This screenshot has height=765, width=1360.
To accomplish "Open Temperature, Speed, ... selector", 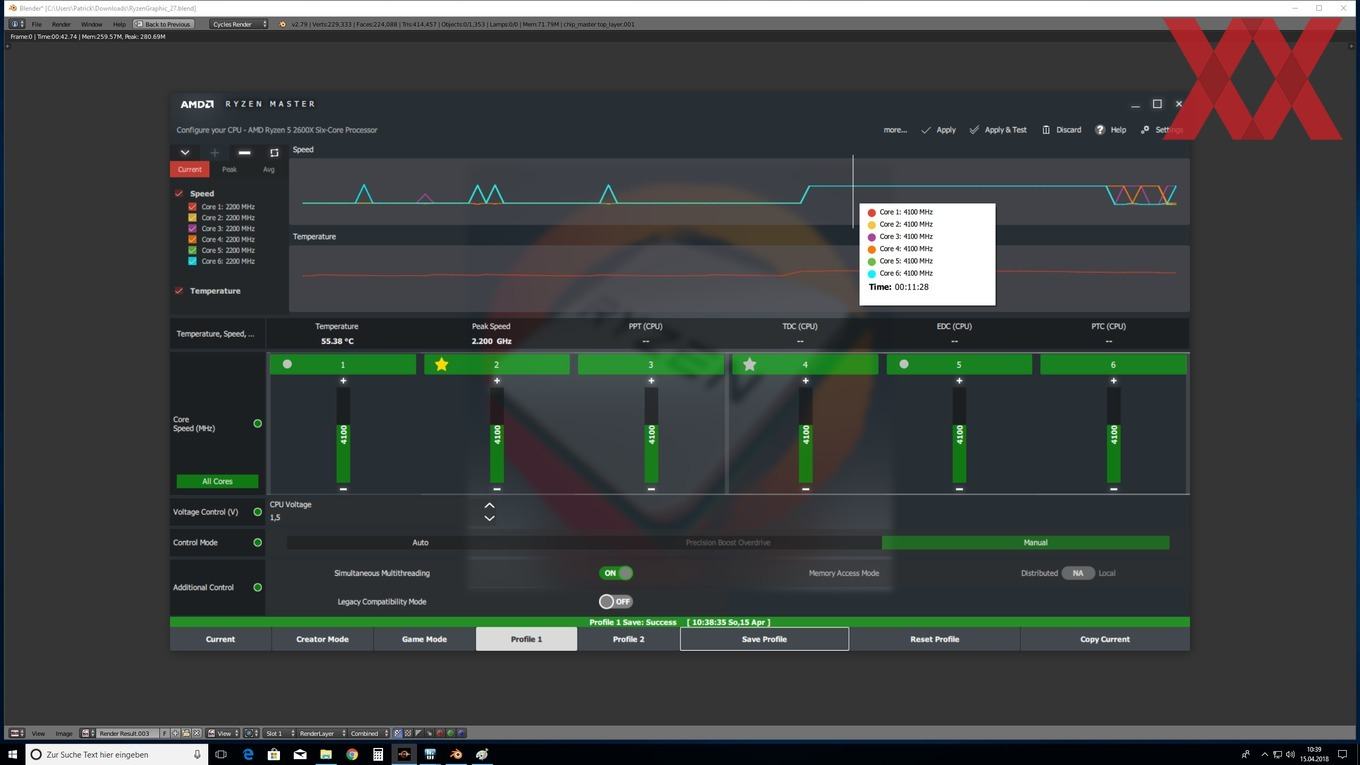I will (216, 334).
